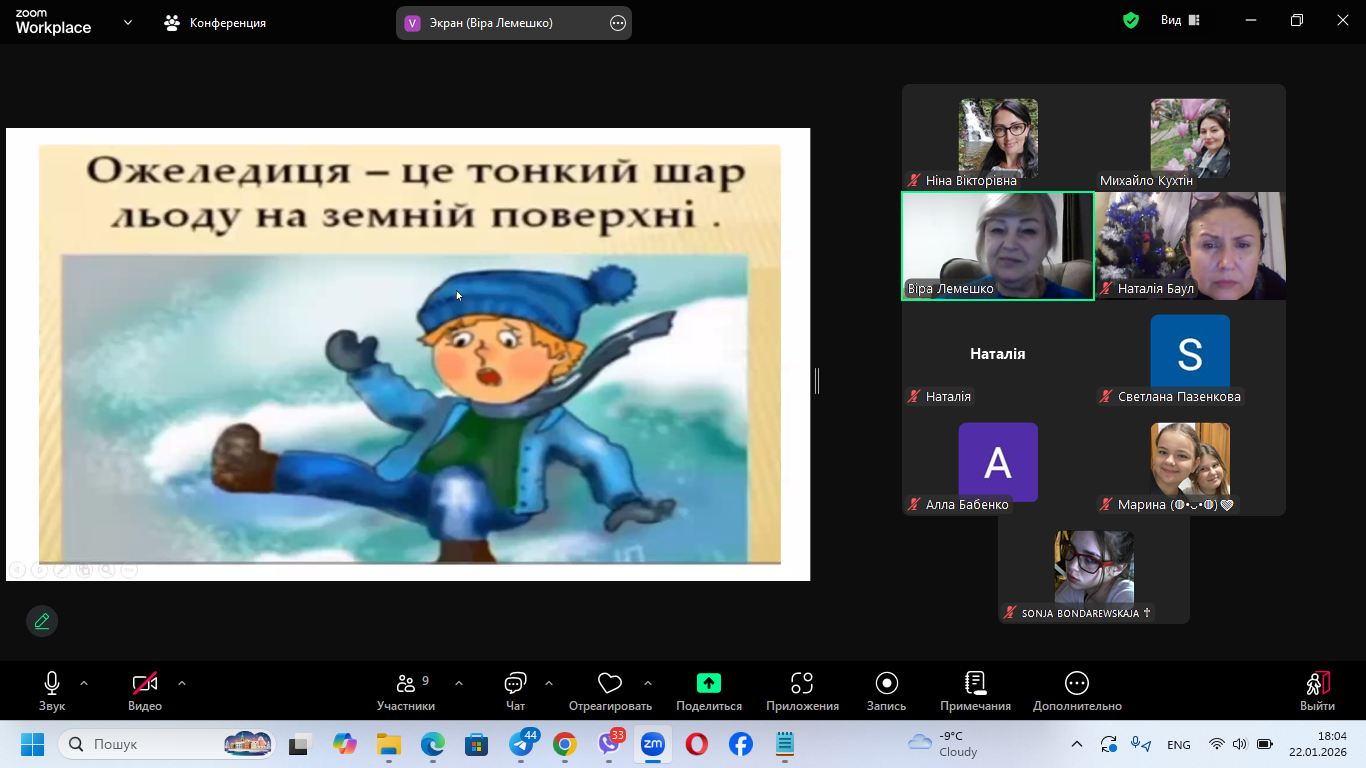Open screen share options ellipsis button
Image resolution: width=1366 pixels, height=768 pixels.
coord(618,23)
